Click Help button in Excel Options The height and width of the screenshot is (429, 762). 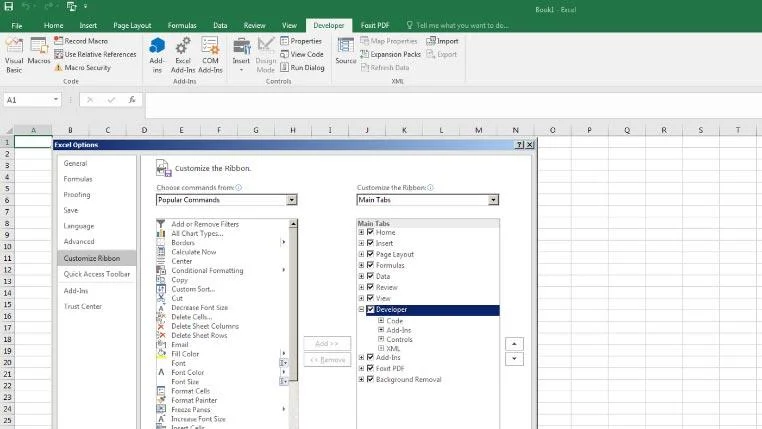pos(519,145)
